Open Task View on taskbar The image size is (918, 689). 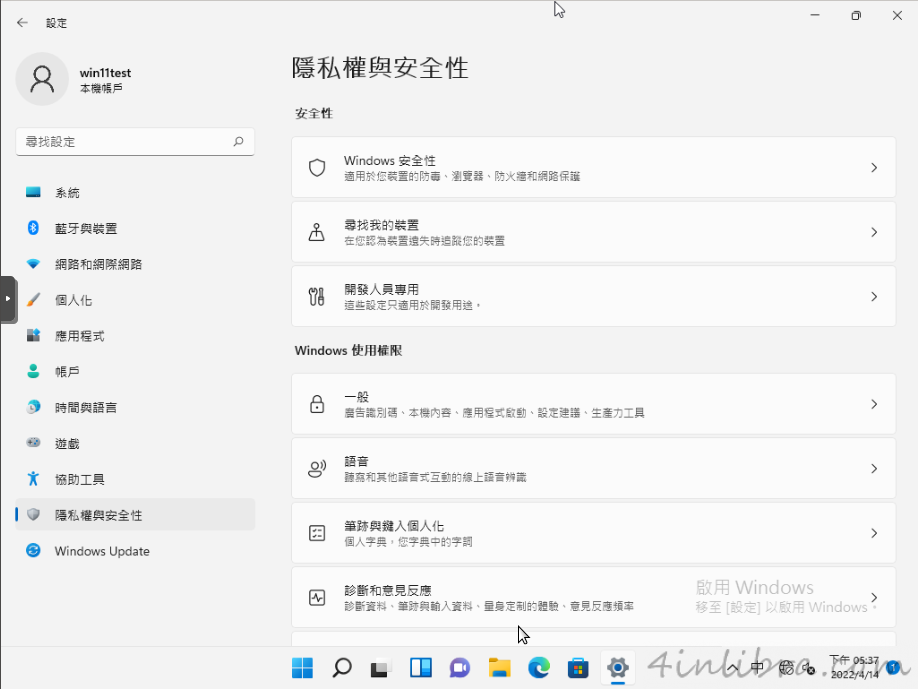coord(381,667)
